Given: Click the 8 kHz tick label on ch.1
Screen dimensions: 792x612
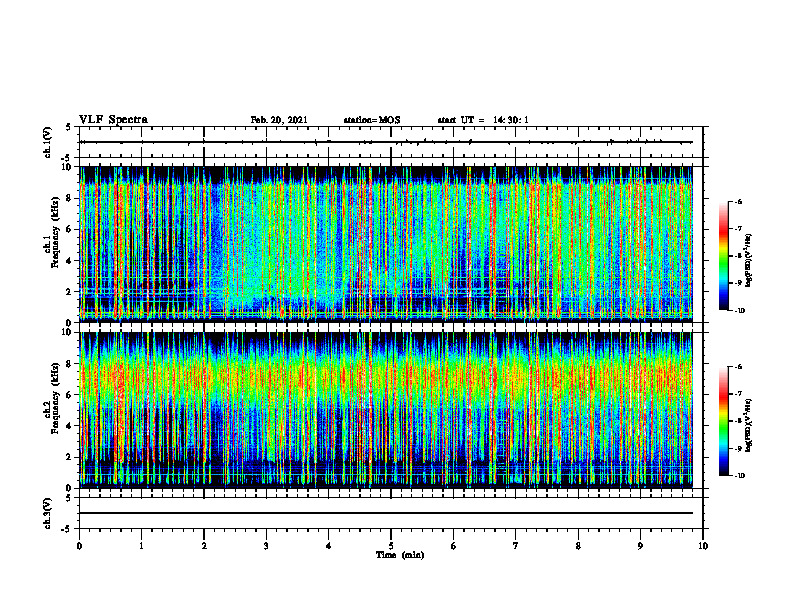Looking at the screenshot, I should [70, 198].
